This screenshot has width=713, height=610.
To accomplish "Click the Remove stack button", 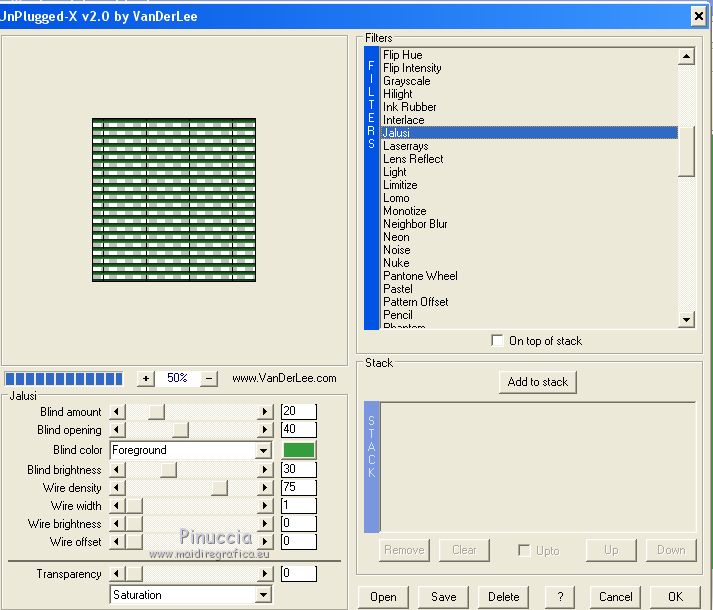I will pyautogui.click(x=404, y=550).
